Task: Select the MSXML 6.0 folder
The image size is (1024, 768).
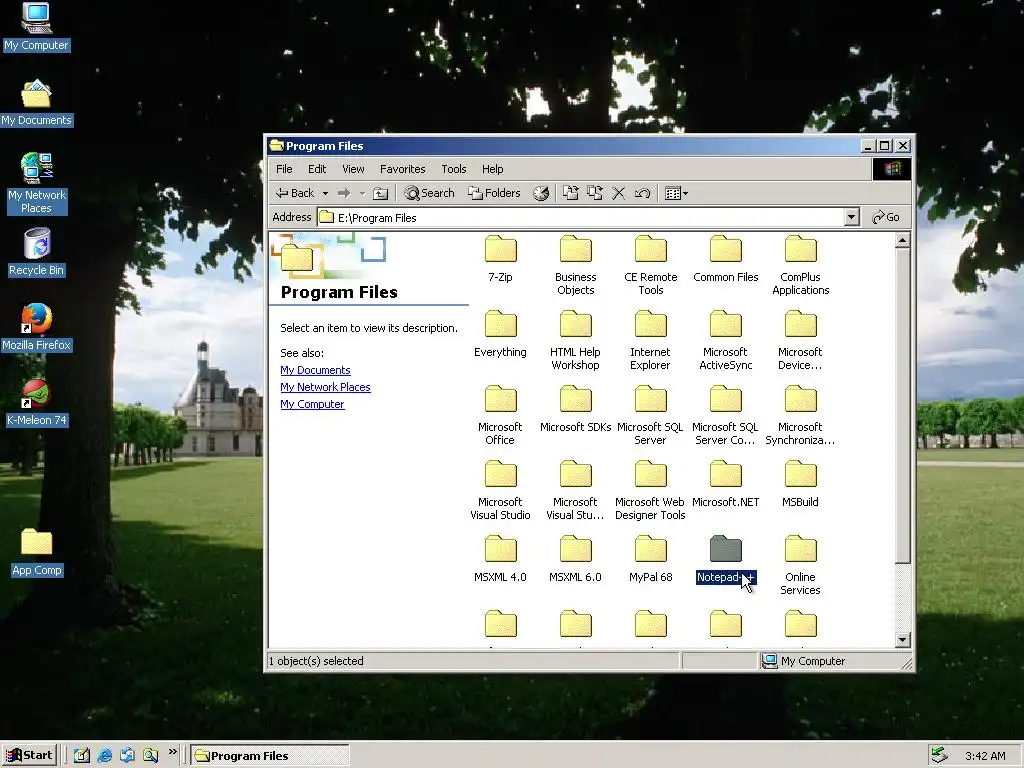Action: point(575,560)
